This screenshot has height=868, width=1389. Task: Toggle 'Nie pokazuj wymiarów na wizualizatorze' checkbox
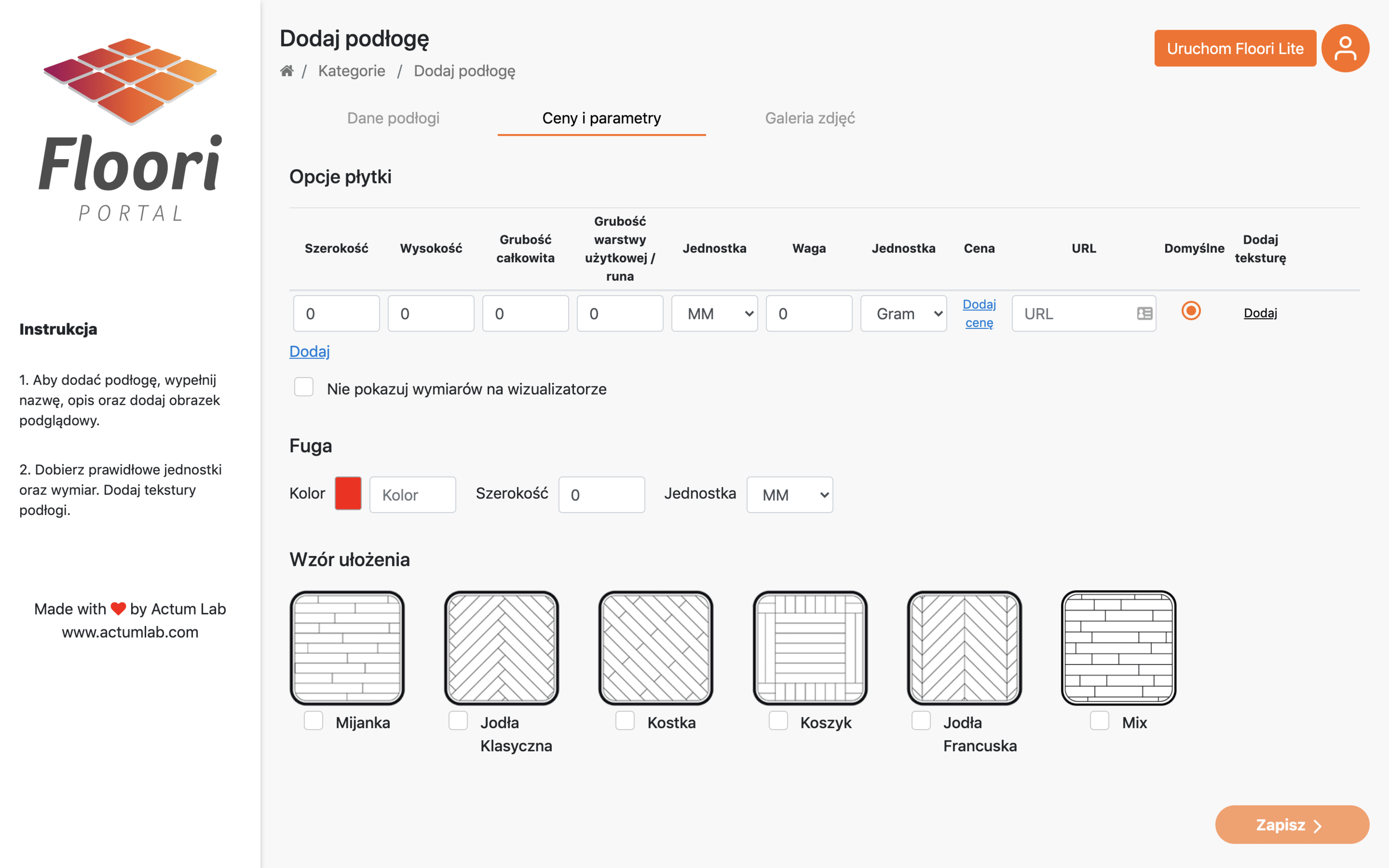tap(304, 387)
